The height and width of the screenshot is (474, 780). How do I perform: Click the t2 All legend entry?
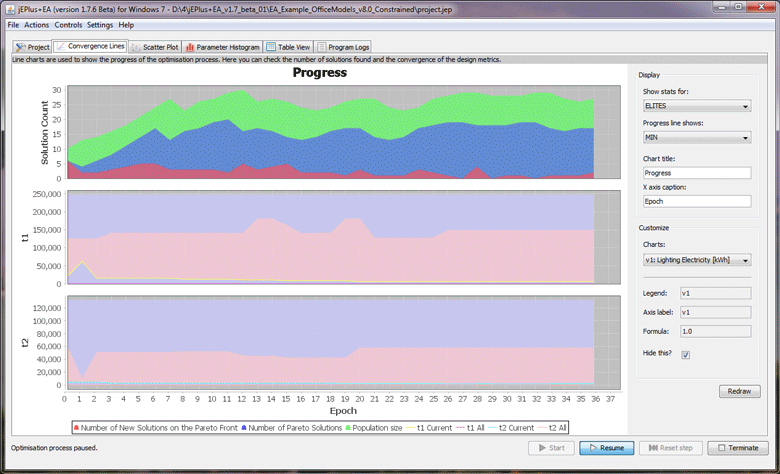(552, 428)
